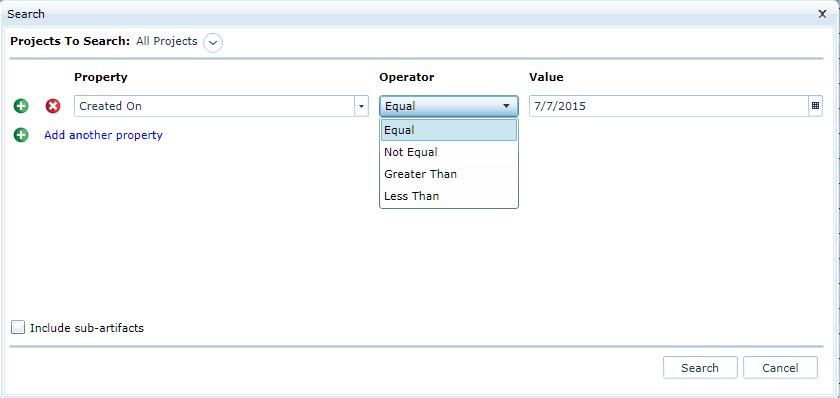Click the All Projects text
Viewport: 840px width, 398px height.
[167, 41]
